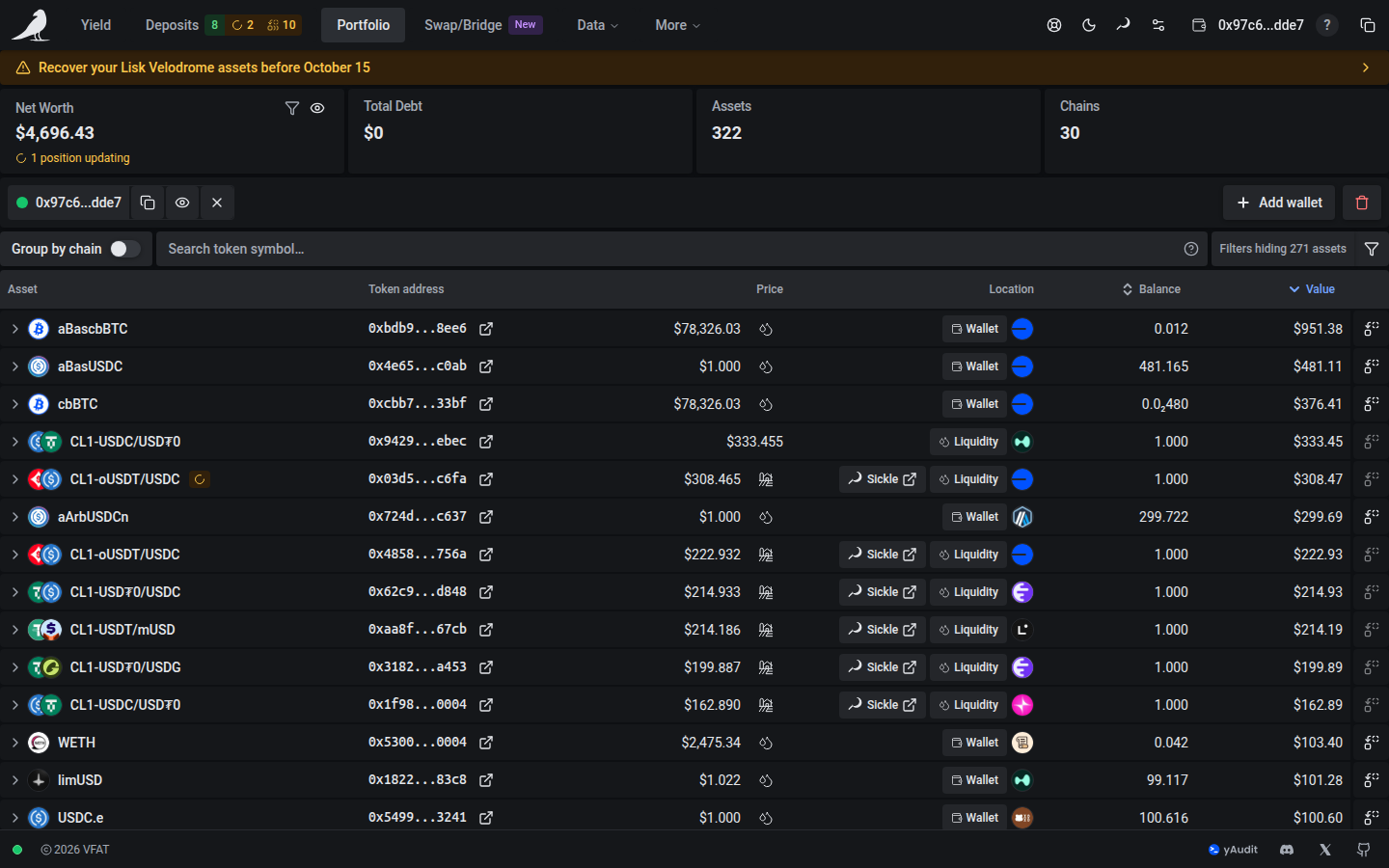The height and width of the screenshot is (868, 1389).
Task: Click the bird logo home icon
Action: click(x=31, y=25)
